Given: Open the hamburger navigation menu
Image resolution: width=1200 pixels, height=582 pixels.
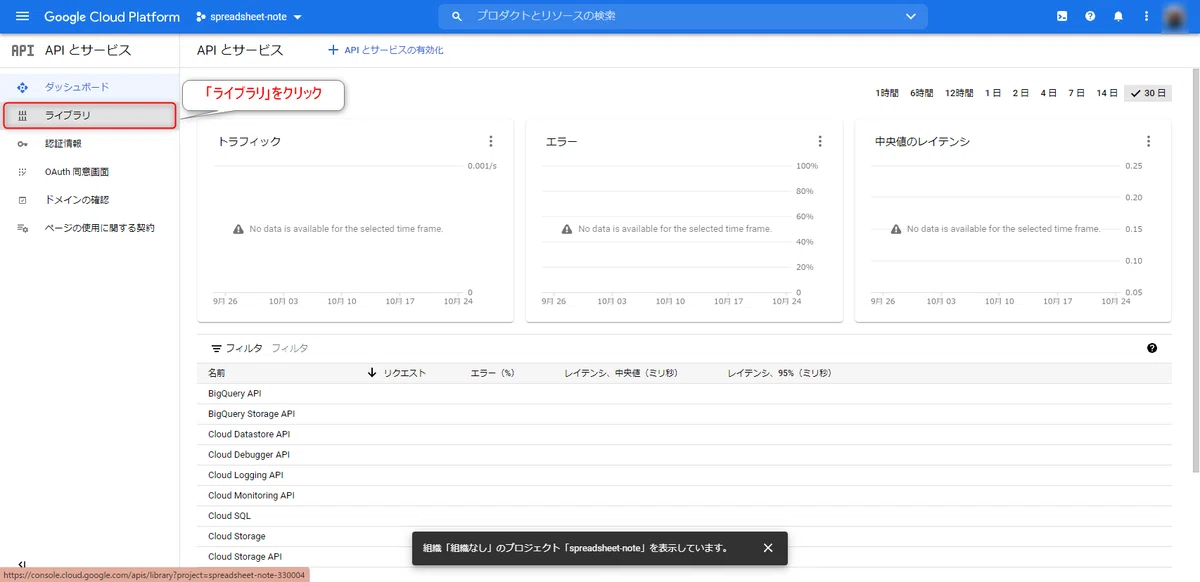Looking at the screenshot, I should [x=22, y=17].
